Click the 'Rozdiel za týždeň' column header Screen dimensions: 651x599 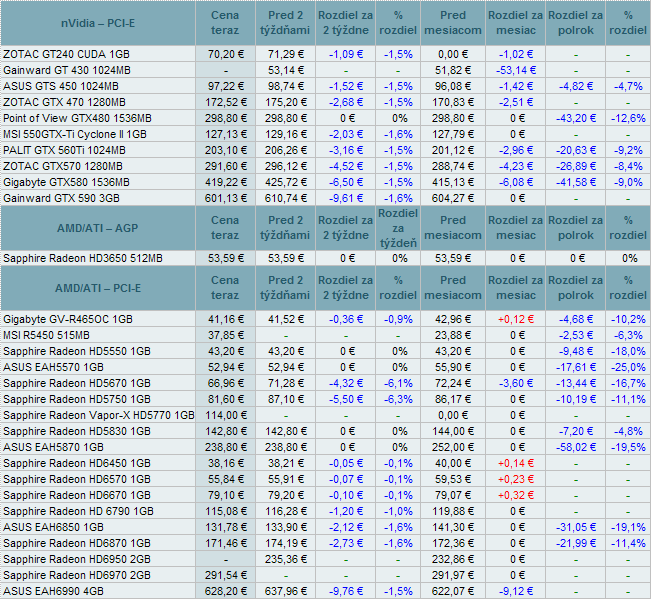click(x=398, y=228)
